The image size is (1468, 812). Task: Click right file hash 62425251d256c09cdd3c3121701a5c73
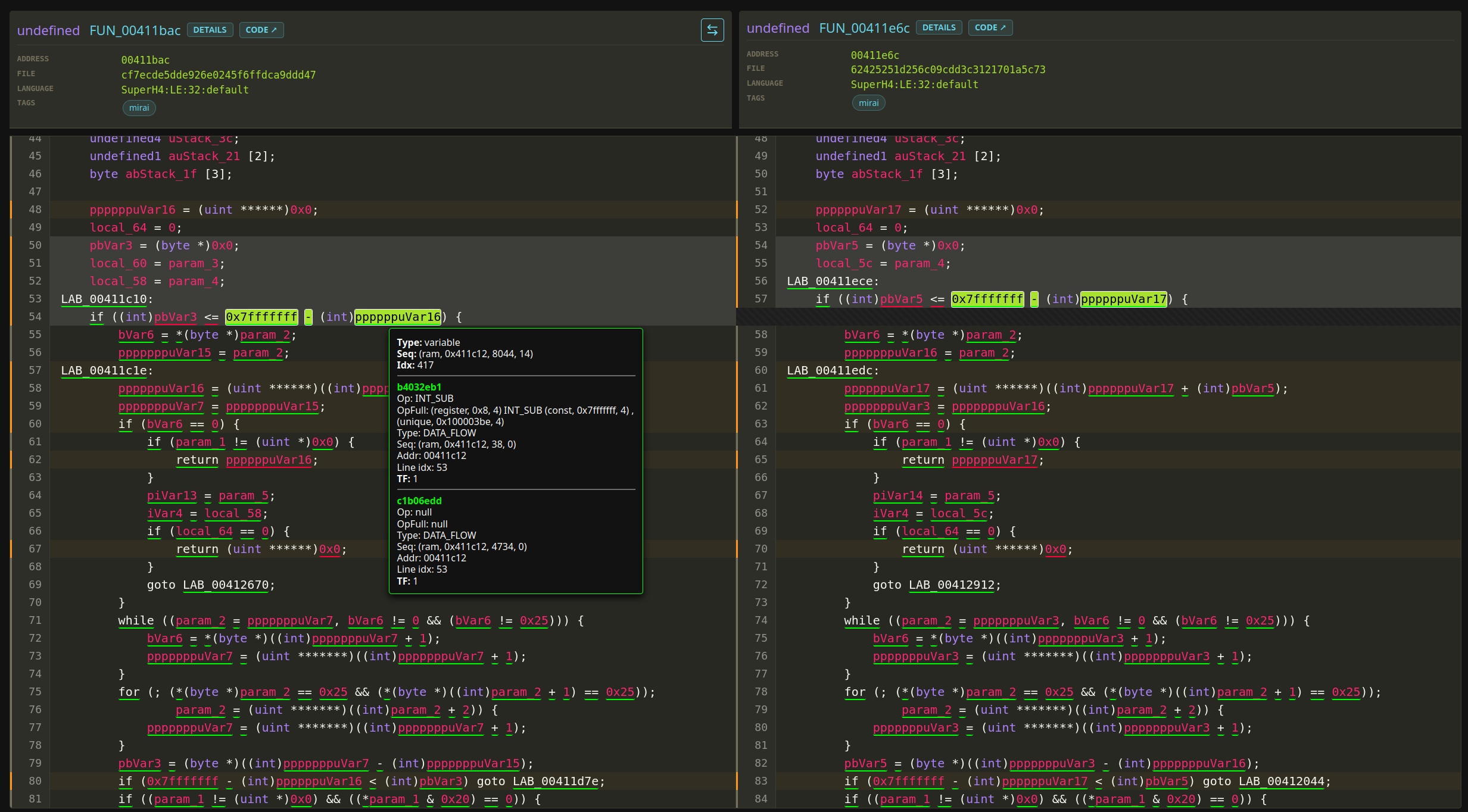click(x=948, y=70)
